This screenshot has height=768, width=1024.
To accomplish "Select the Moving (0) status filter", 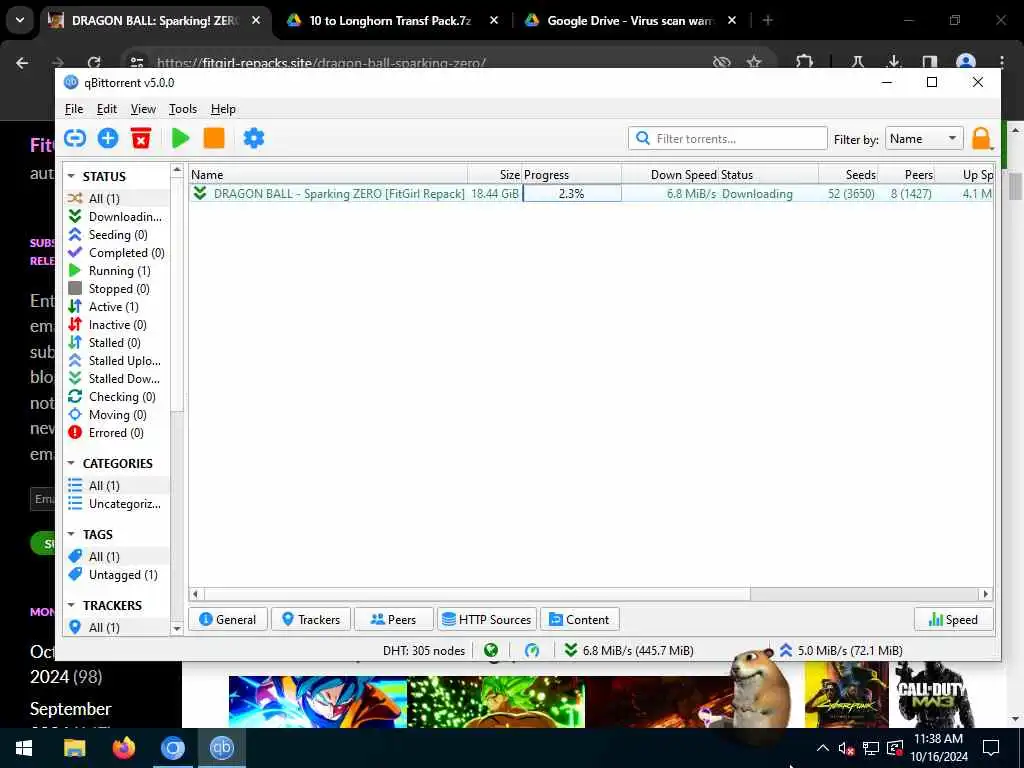I will coord(116,415).
